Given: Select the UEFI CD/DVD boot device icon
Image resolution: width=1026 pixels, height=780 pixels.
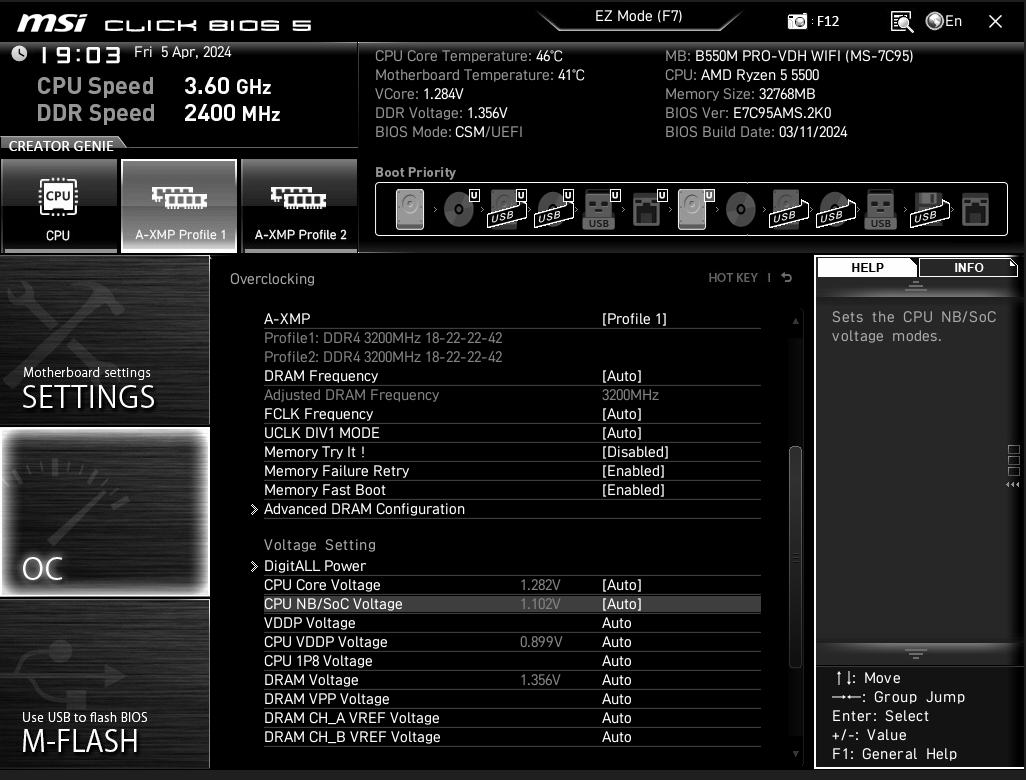Looking at the screenshot, I should (x=461, y=209).
